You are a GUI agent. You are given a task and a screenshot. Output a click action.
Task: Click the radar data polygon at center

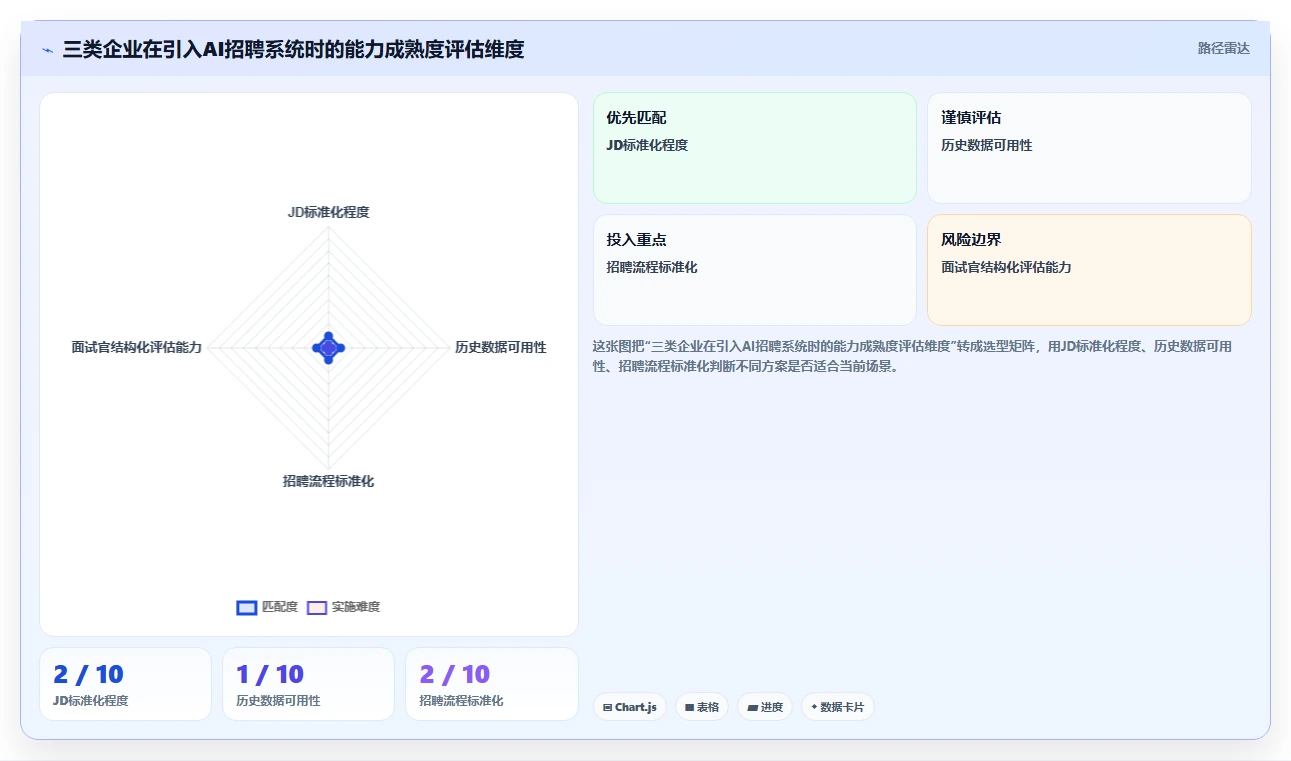tap(329, 347)
